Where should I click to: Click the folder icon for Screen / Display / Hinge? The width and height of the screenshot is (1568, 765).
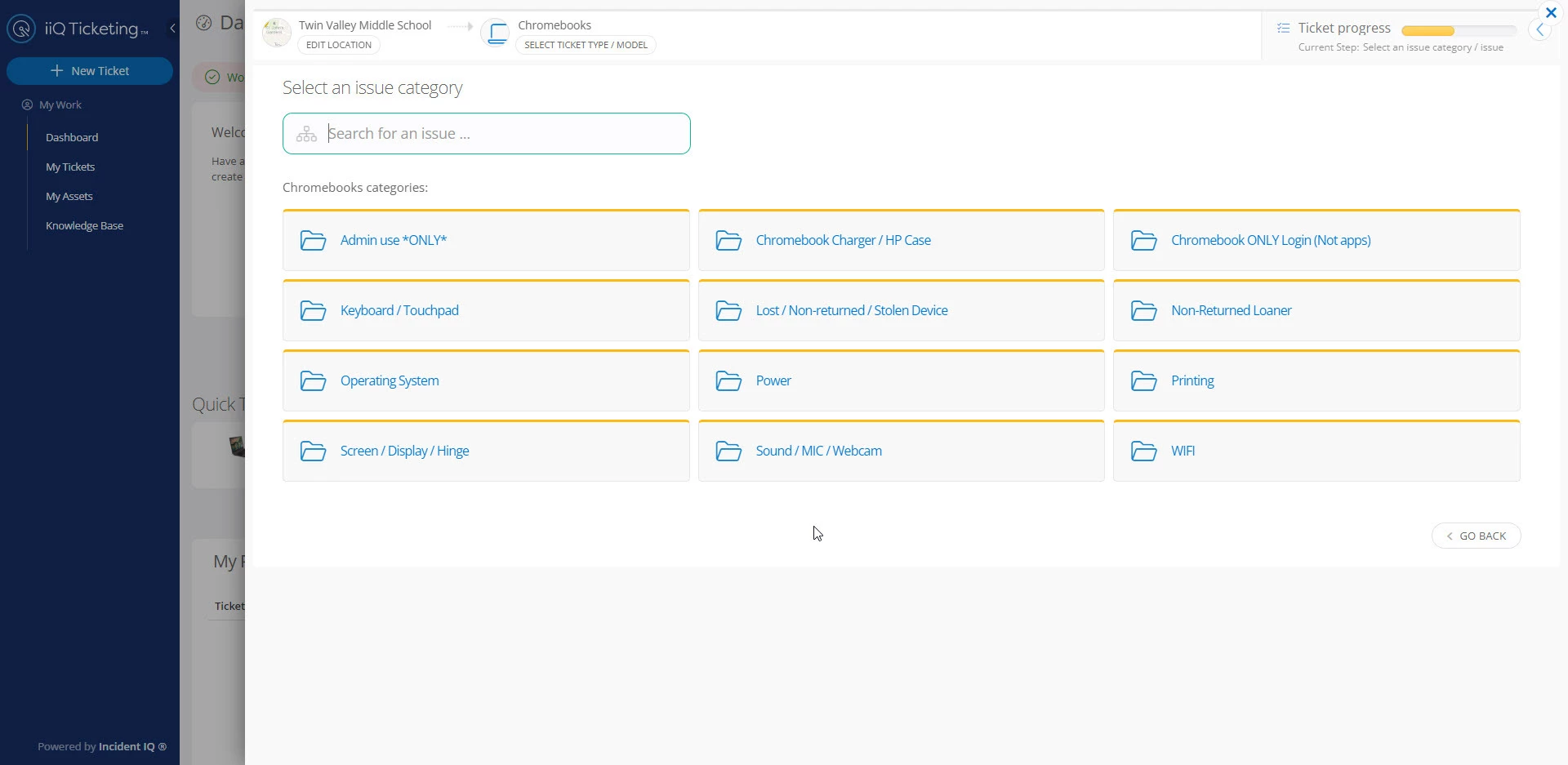coord(313,451)
